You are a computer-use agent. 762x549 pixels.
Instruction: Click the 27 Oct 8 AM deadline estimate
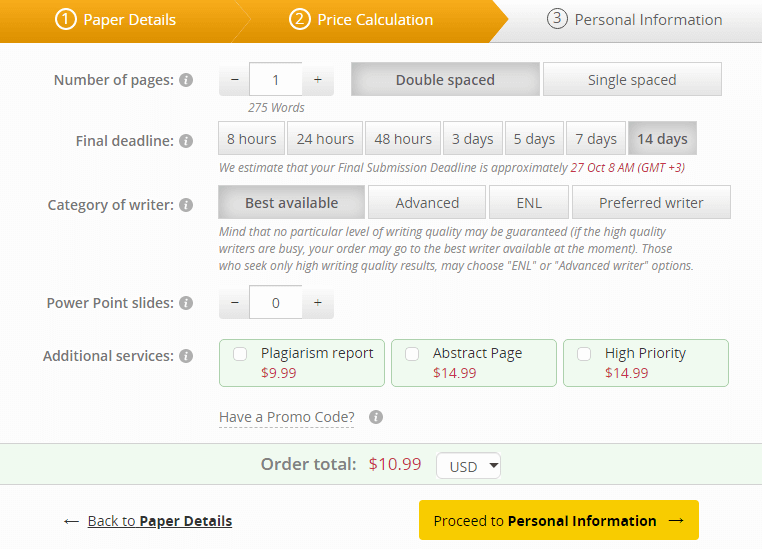(628, 168)
